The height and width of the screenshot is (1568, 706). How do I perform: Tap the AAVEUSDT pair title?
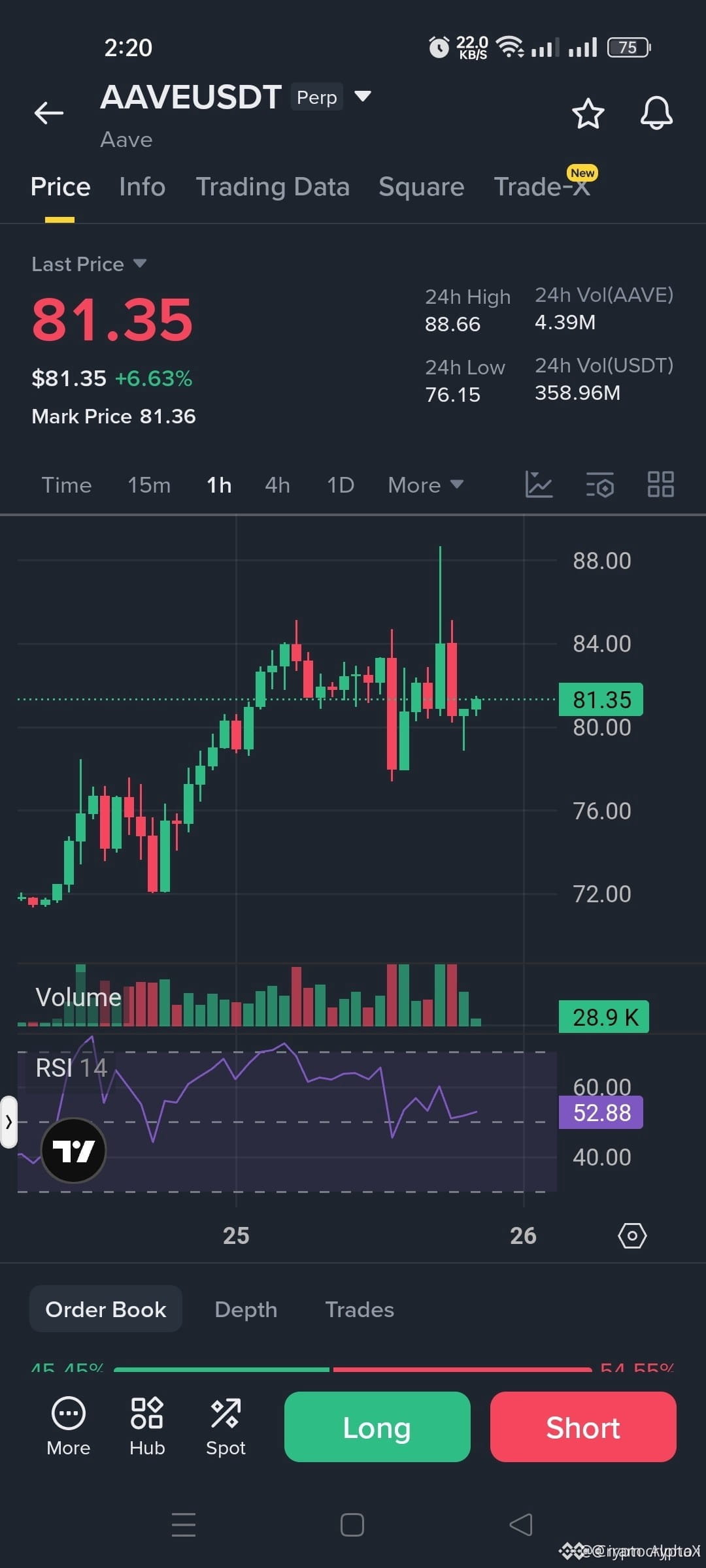(x=191, y=97)
